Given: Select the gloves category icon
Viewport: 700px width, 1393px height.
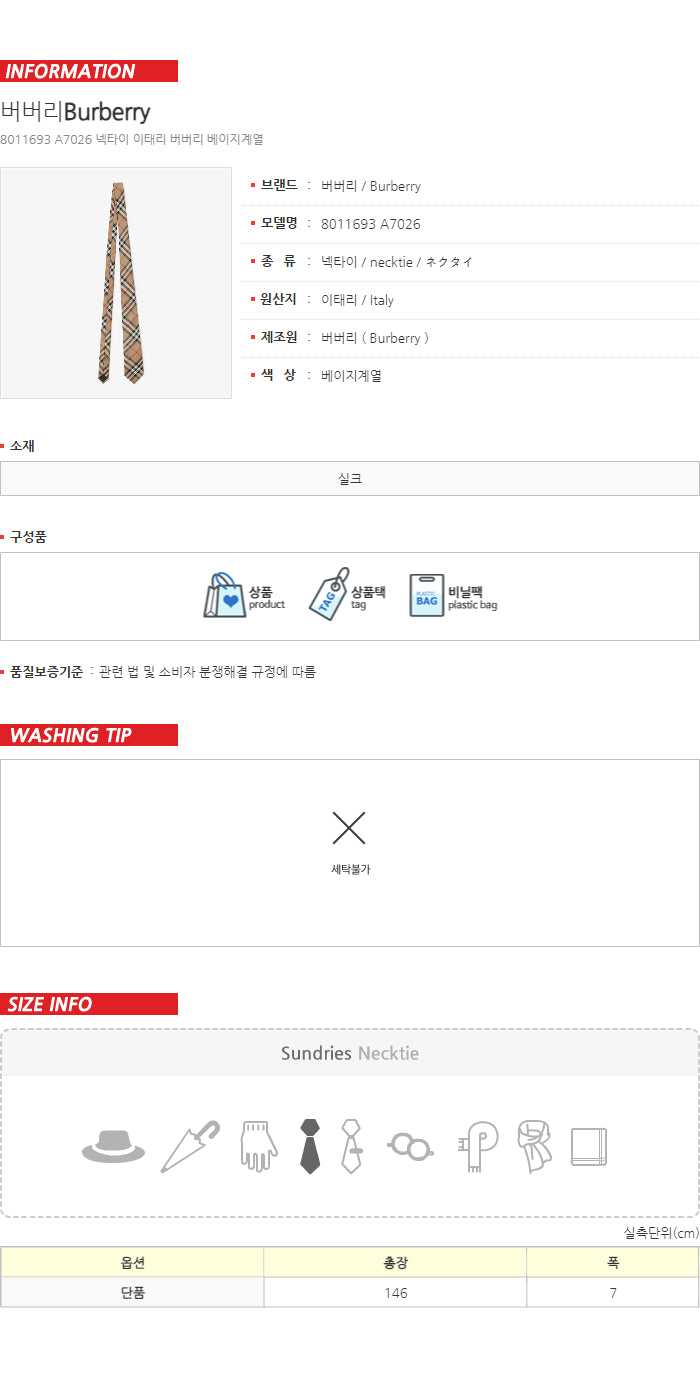Looking at the screenshot, I should click(x=258, y=1146).
